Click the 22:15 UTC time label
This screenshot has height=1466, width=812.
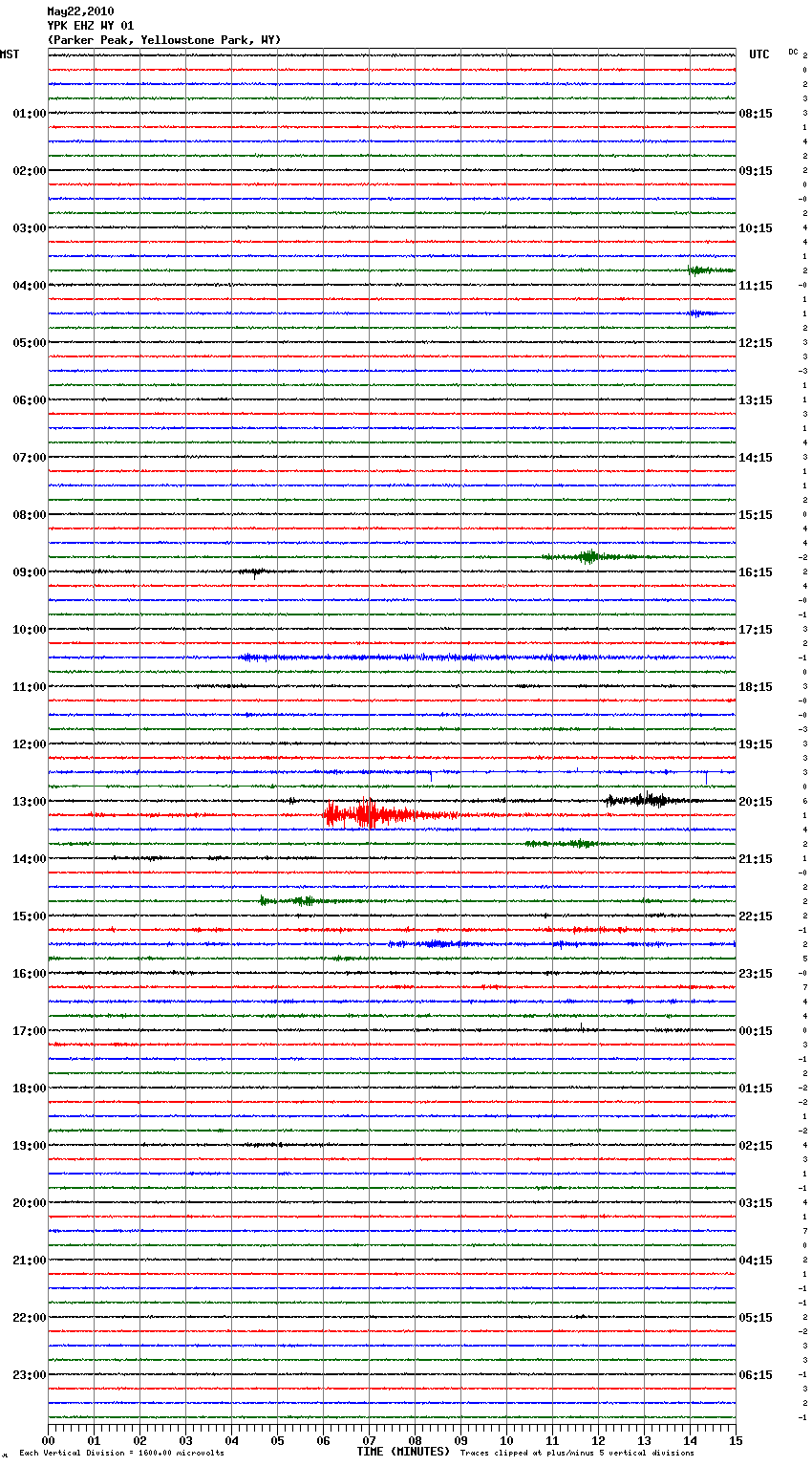point(756,916)
